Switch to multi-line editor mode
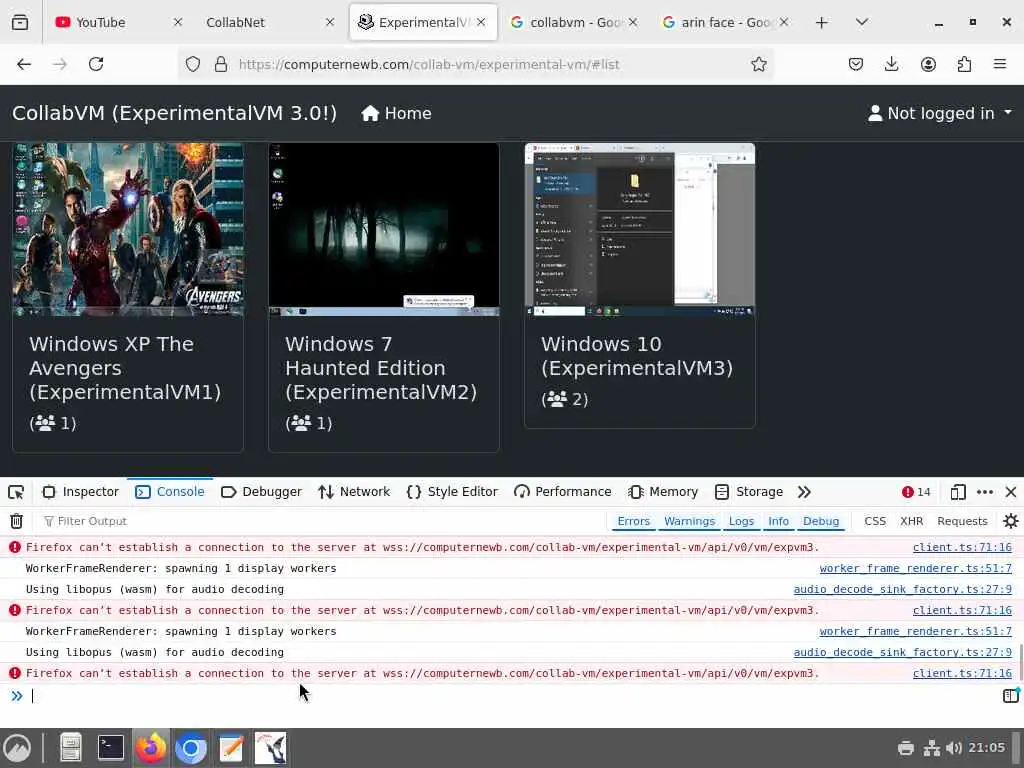Image resolution: width=1024 pixels, height=768 pixels. 1010,696
